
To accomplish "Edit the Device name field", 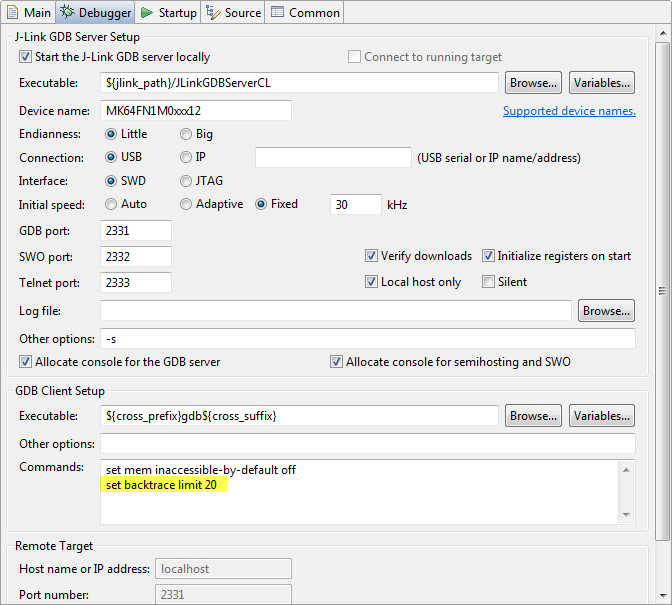I will click(x=196, y=111).
